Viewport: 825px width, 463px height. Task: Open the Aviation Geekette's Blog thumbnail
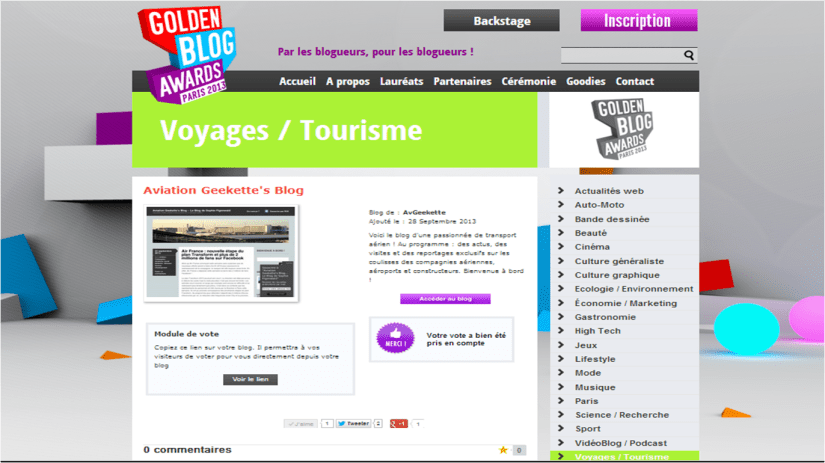point(221,253)
